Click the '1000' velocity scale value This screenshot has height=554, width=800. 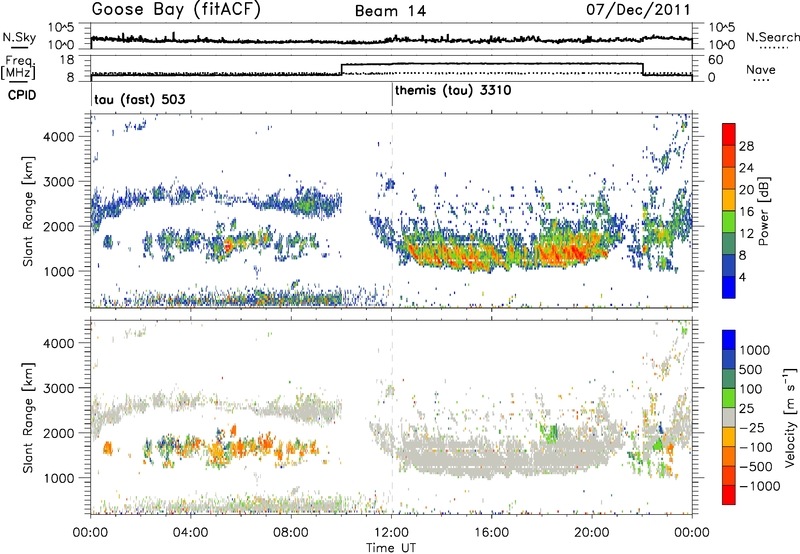[755, 350]
